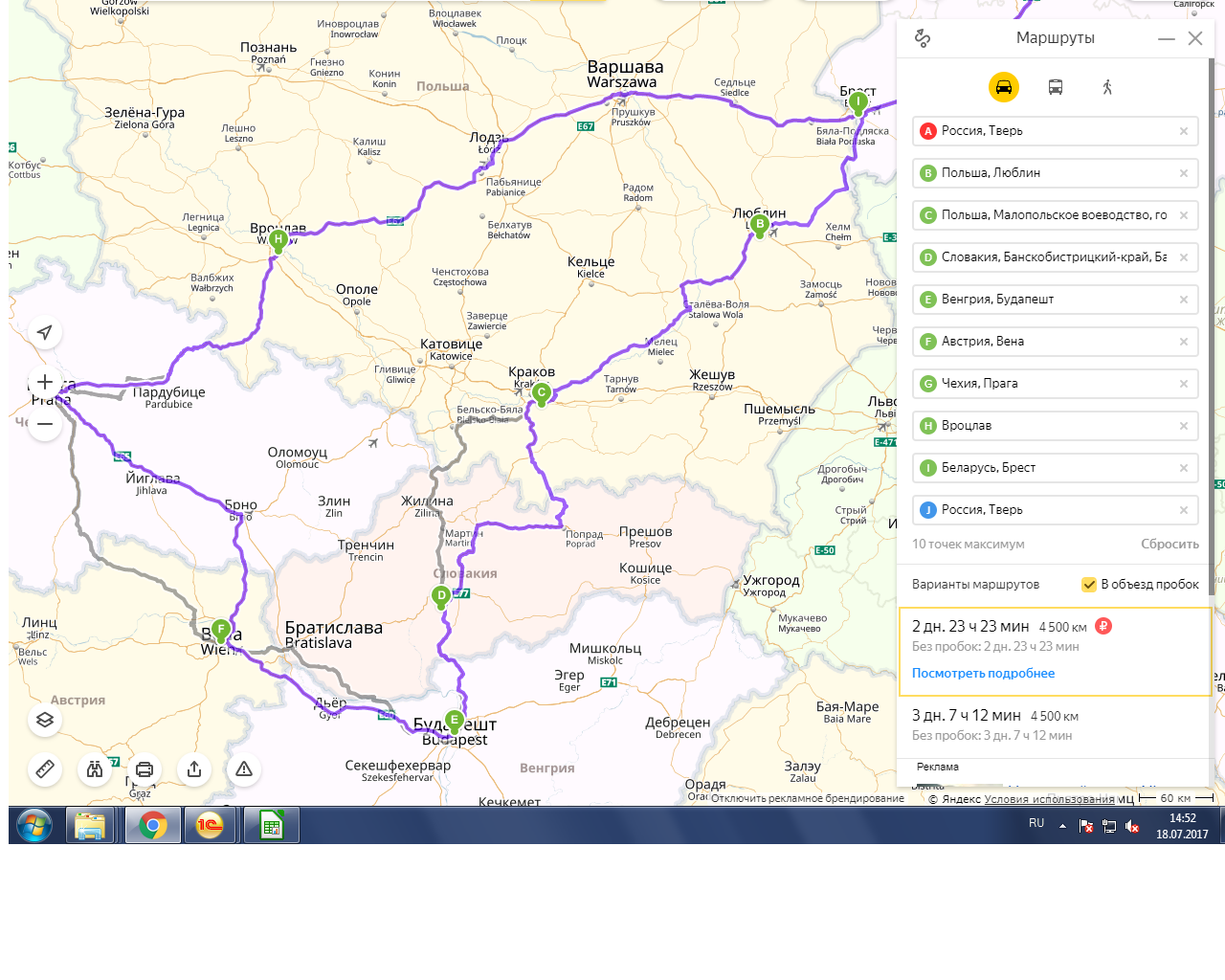Zoom in the map with plus button
The width and height of the screenshot is (1225, 980).
[45, 382]
